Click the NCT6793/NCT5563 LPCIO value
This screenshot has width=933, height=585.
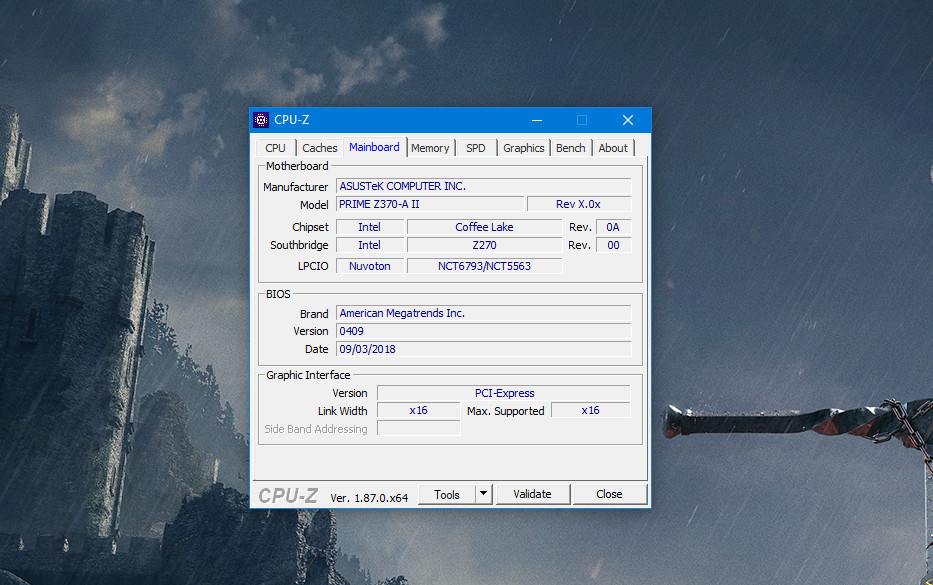[484, 266]
